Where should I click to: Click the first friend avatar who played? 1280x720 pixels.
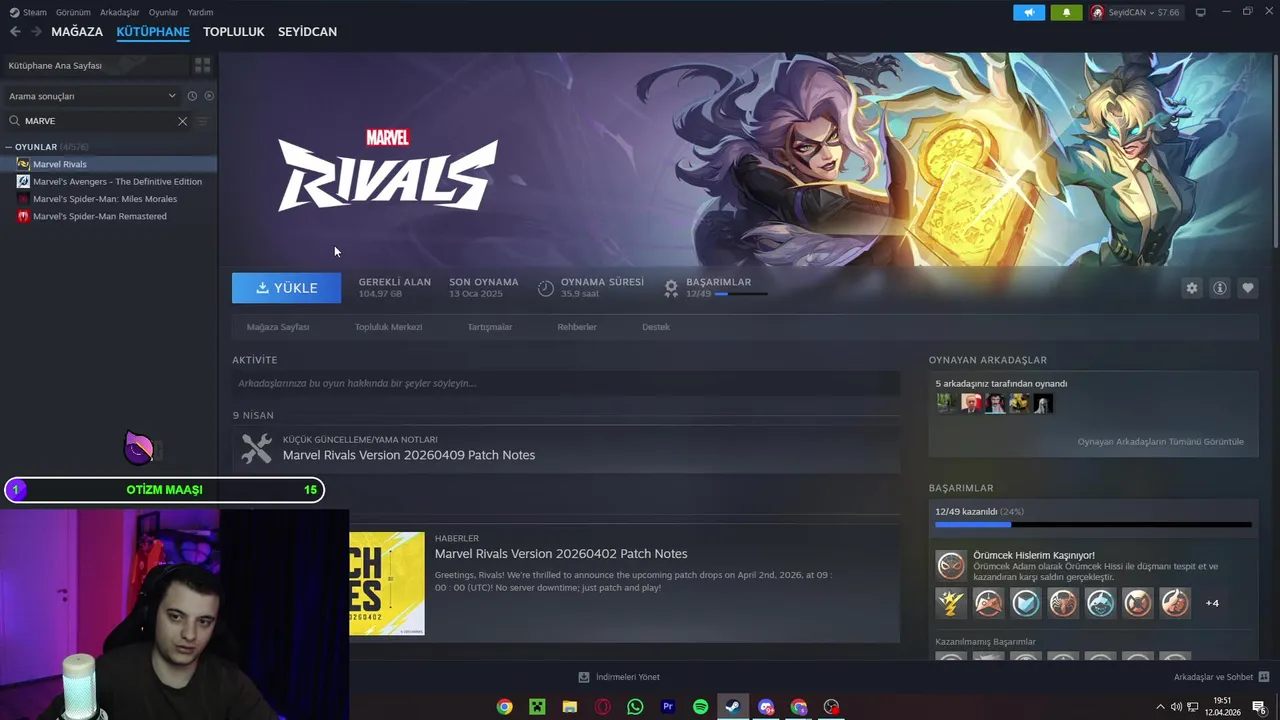(x=946, y=403)
